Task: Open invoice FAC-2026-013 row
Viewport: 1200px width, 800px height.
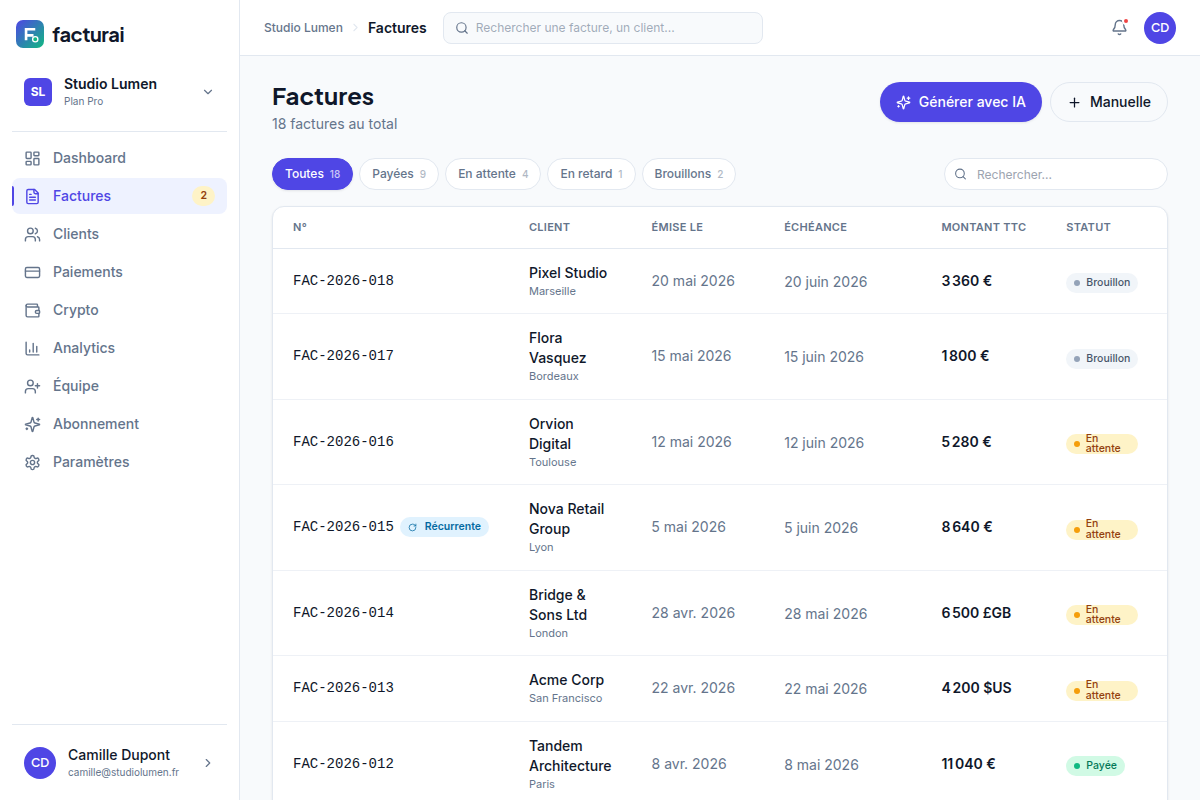Action: coord(720,689)
